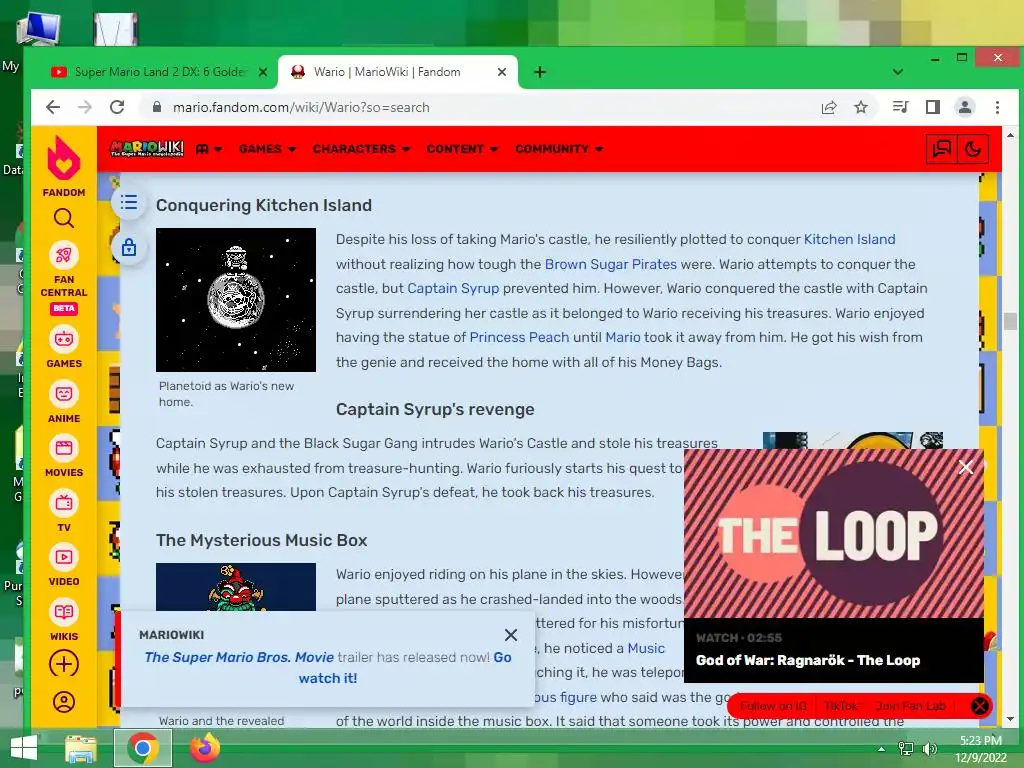Close The Loop video popup

(966, 467)
